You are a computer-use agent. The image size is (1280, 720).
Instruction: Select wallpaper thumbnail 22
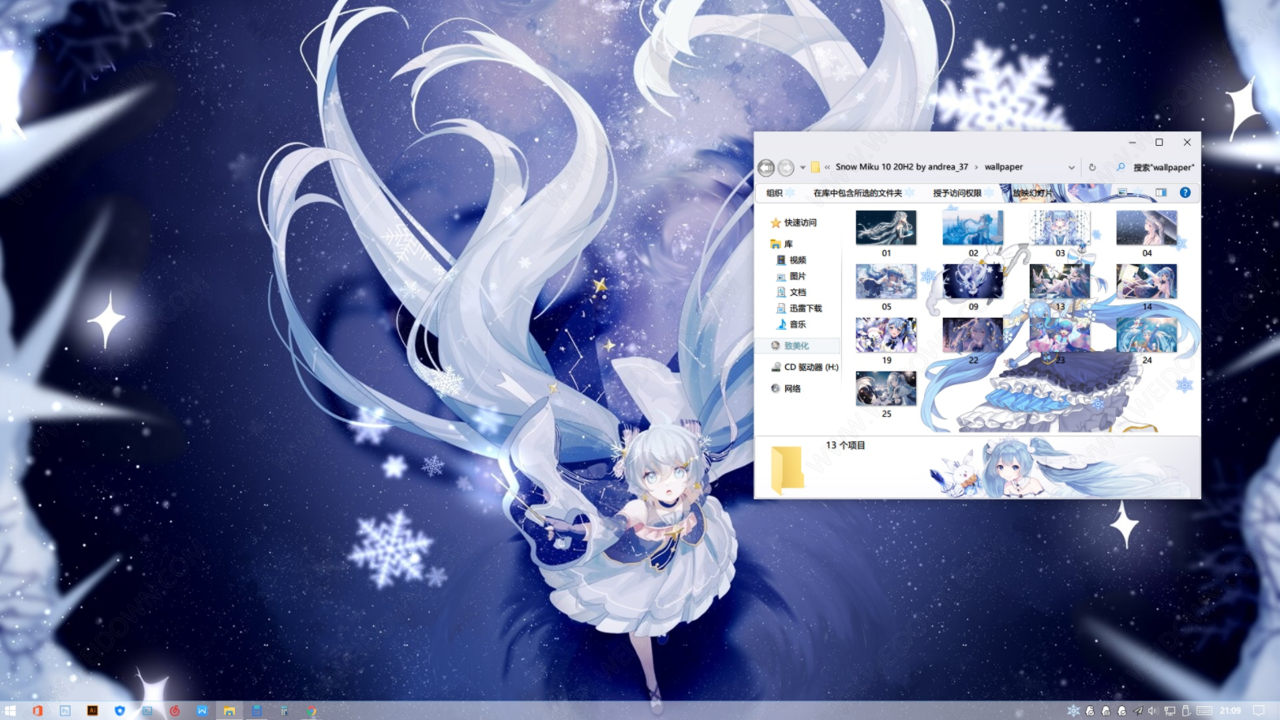point(973,335)
